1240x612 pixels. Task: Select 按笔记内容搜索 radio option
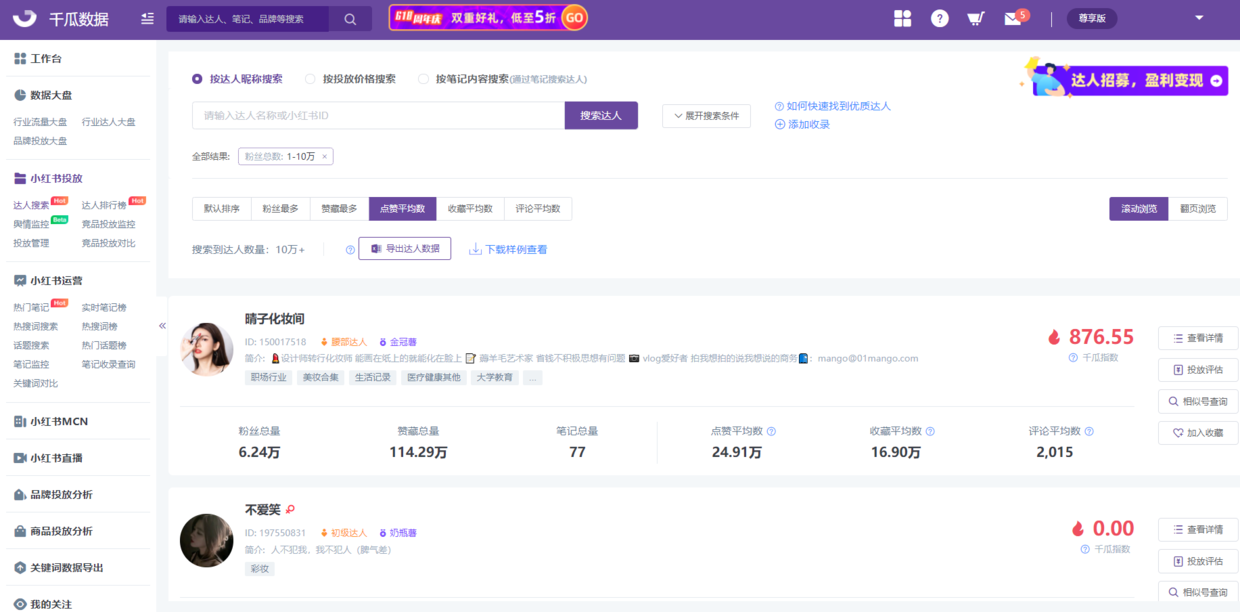click(423, 79)
